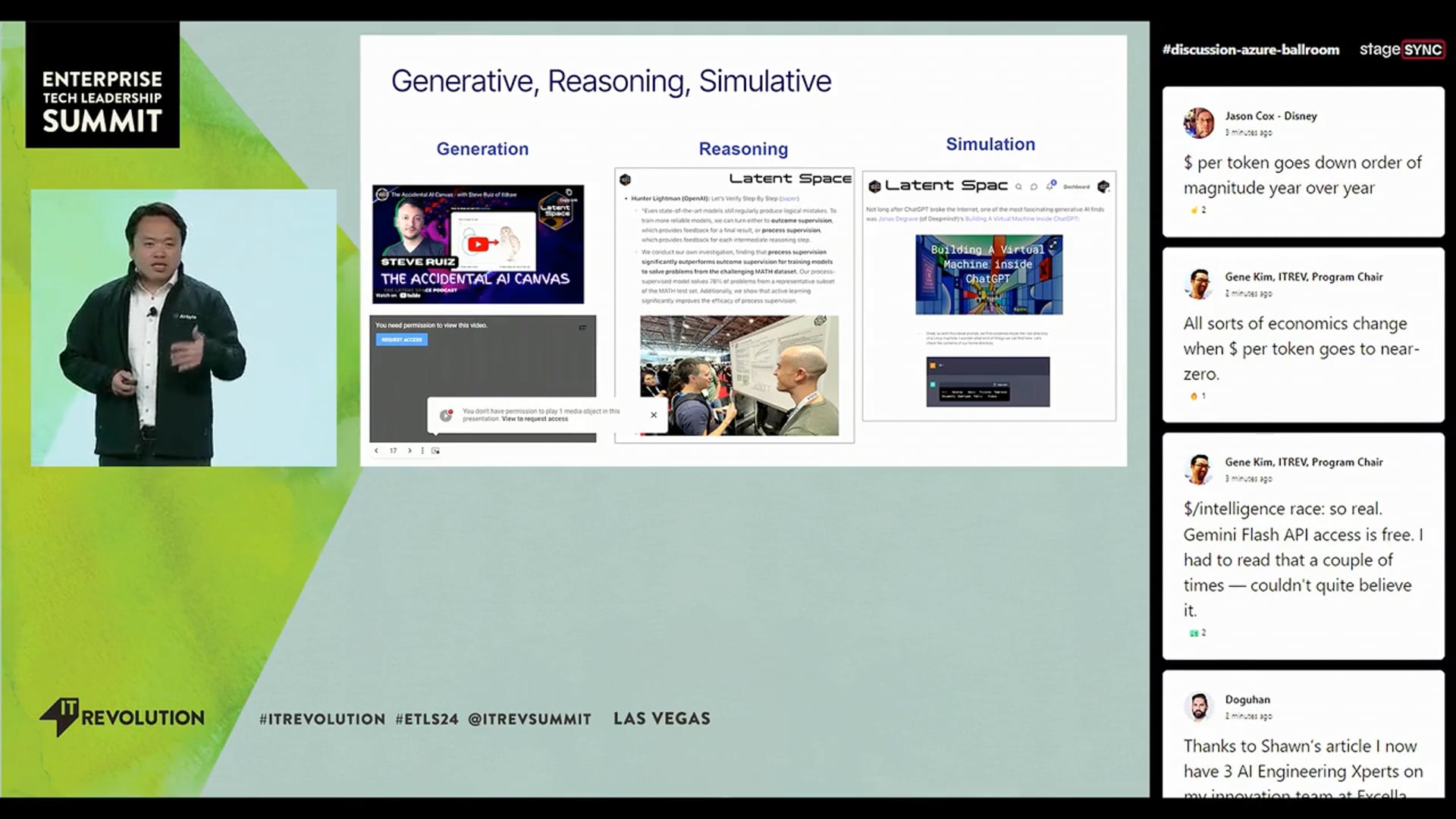Screen dimensions: 1456x819
Task: Click the name 'Doguhan' in the chat
Action: pos(1247,699)
